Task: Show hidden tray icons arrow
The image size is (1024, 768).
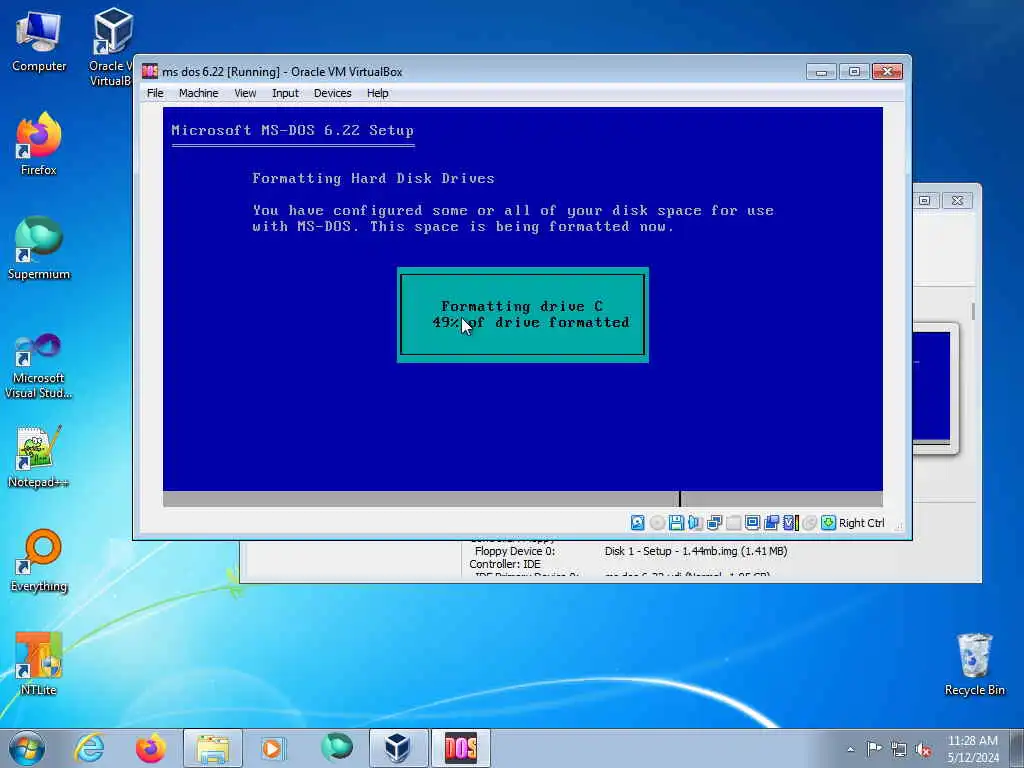Action: [851, 749]
